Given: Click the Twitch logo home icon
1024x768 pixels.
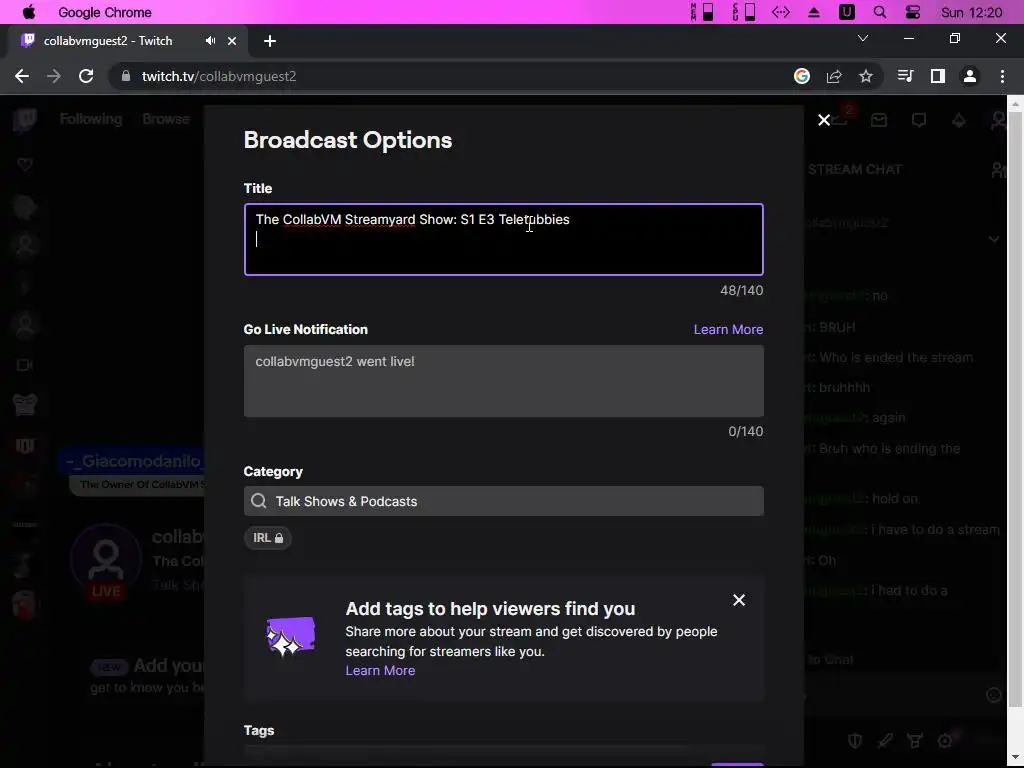Looking at the screenshot, I should point(25,120).
